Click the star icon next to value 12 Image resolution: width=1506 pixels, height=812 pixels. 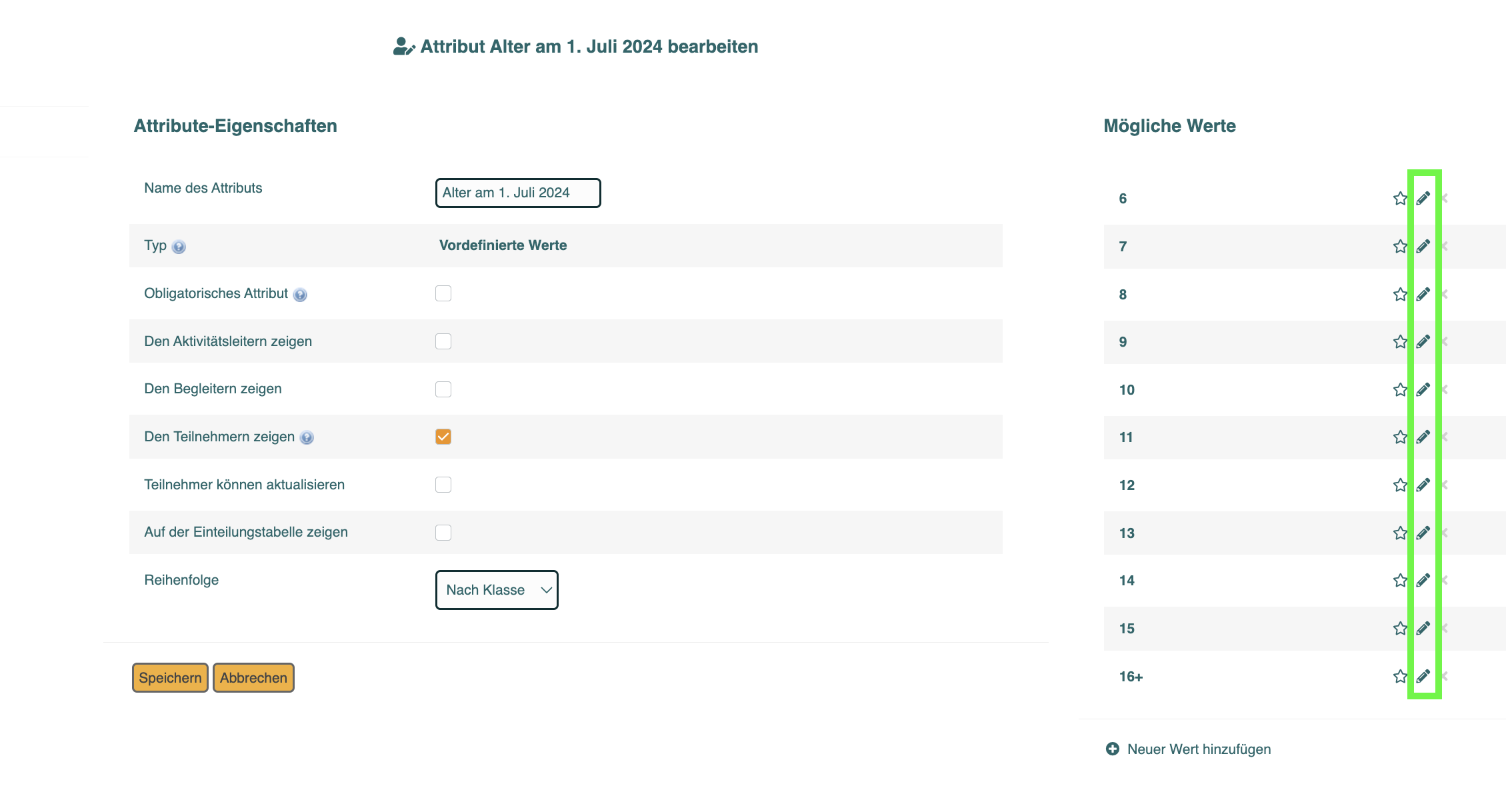[x=1400, y=485]
